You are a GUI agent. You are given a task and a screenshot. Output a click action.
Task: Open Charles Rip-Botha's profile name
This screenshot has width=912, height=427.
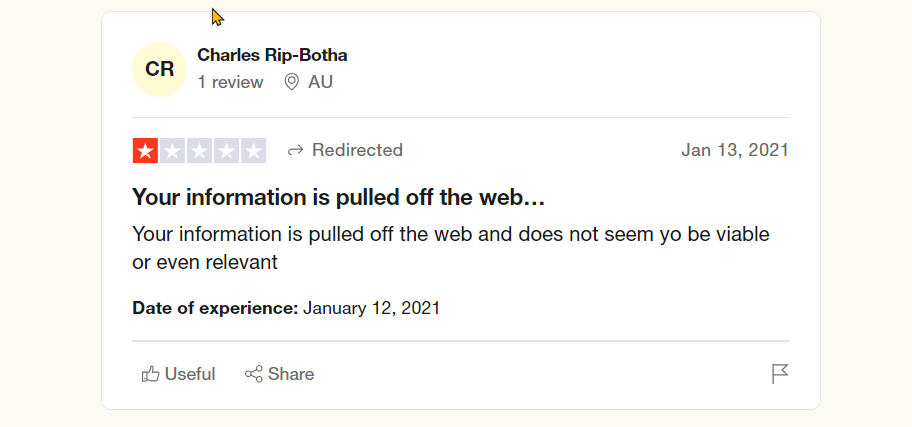pos(272,55)
